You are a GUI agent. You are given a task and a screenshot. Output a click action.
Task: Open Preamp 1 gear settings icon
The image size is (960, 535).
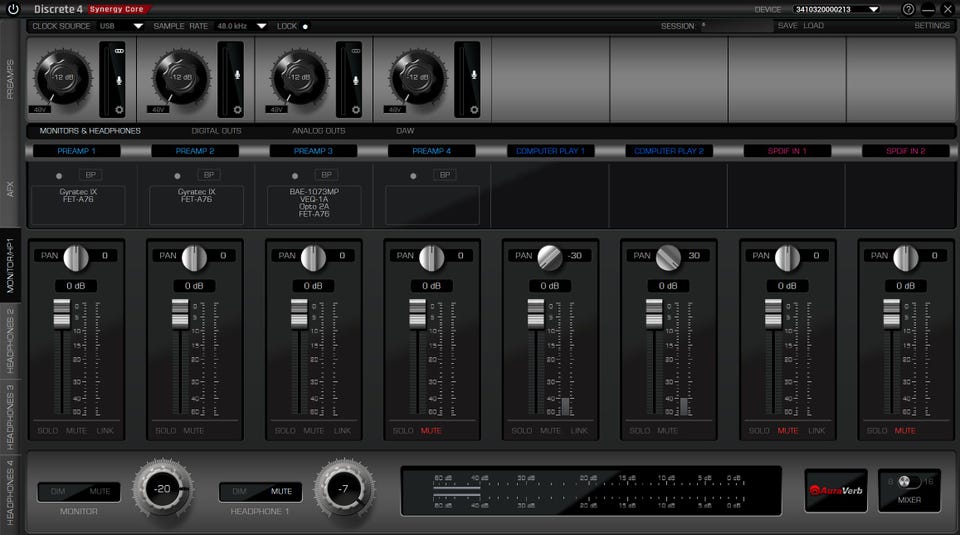point(119,110)
